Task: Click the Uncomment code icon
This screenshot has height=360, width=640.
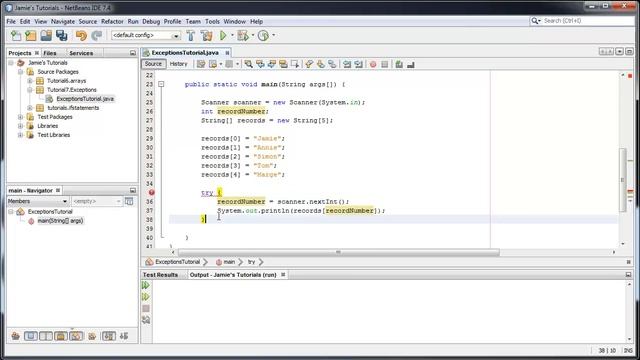Action: [411, 64]
